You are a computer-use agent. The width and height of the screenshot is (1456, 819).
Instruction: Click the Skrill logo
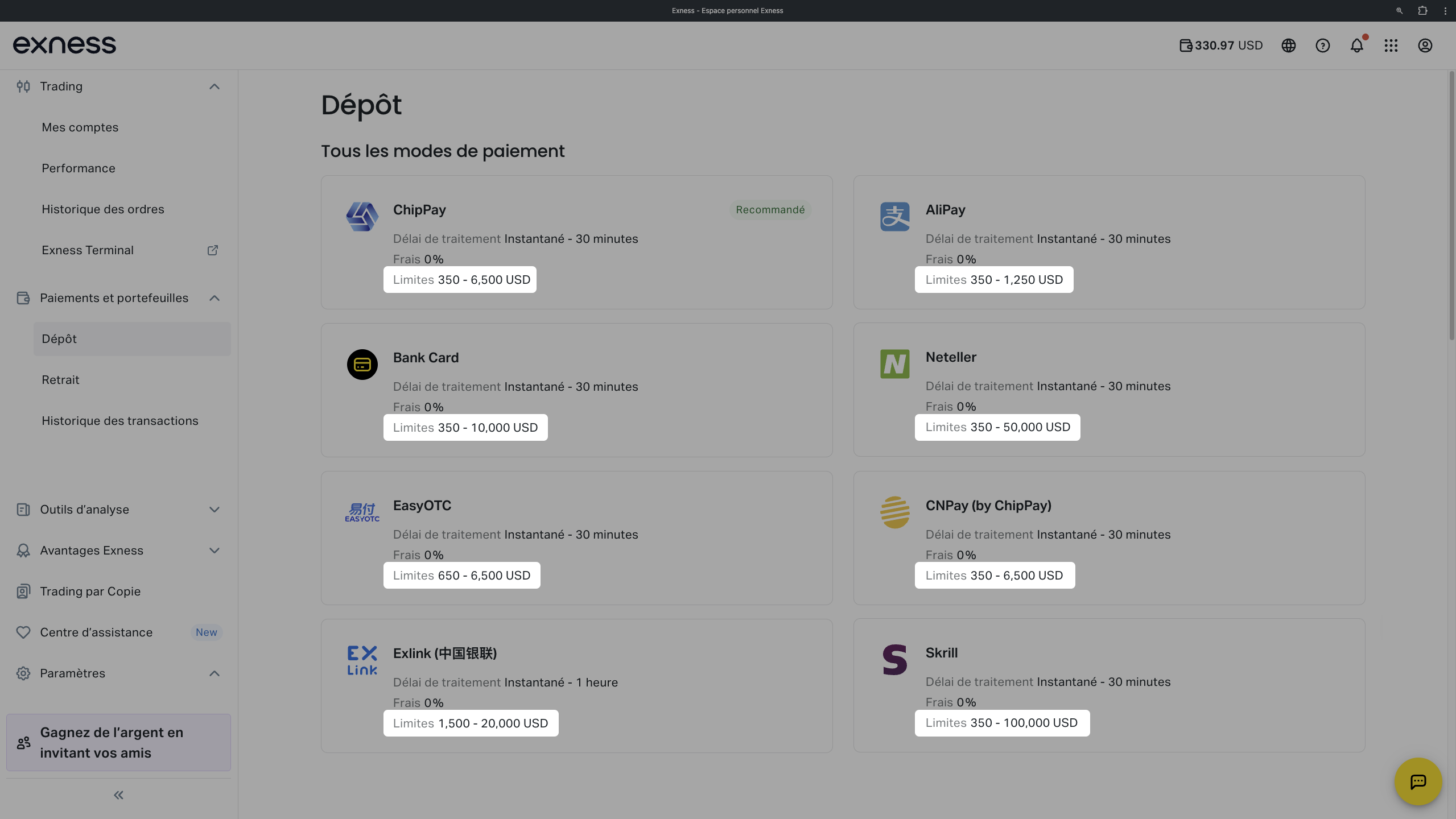coord(895,660)
